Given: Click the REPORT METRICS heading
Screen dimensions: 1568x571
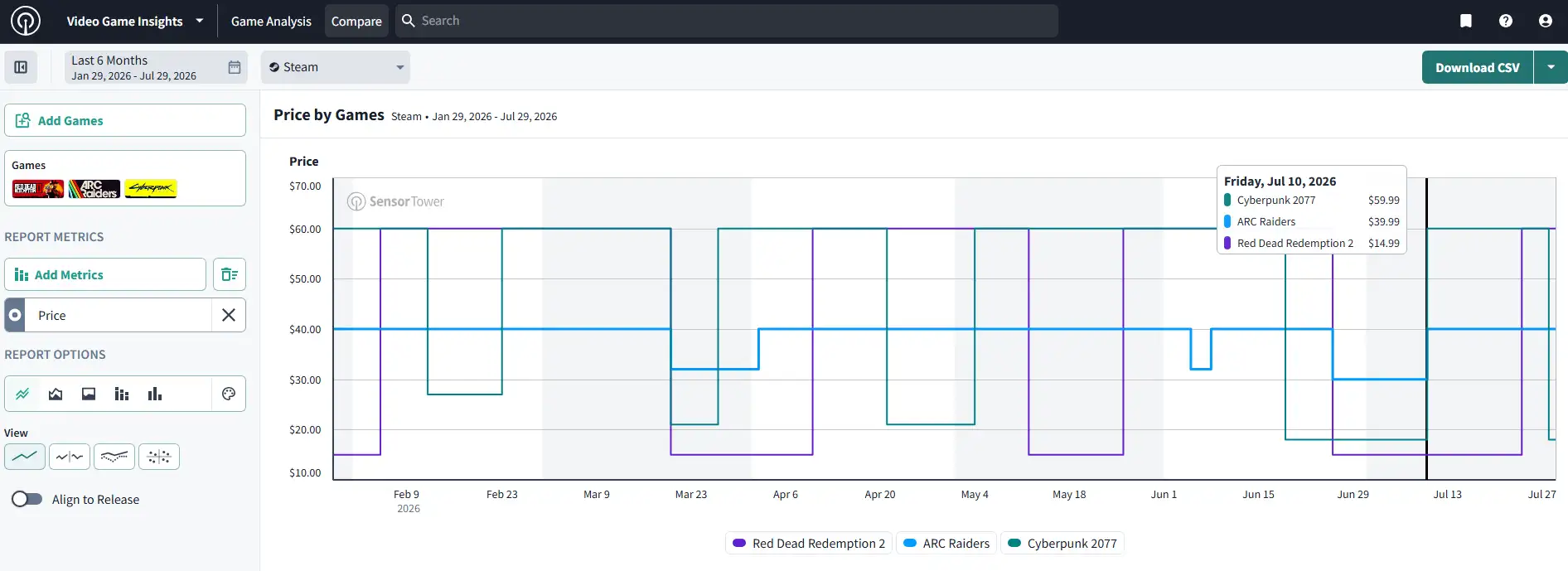Looking at the screenshot, I should tap(55, 236).
